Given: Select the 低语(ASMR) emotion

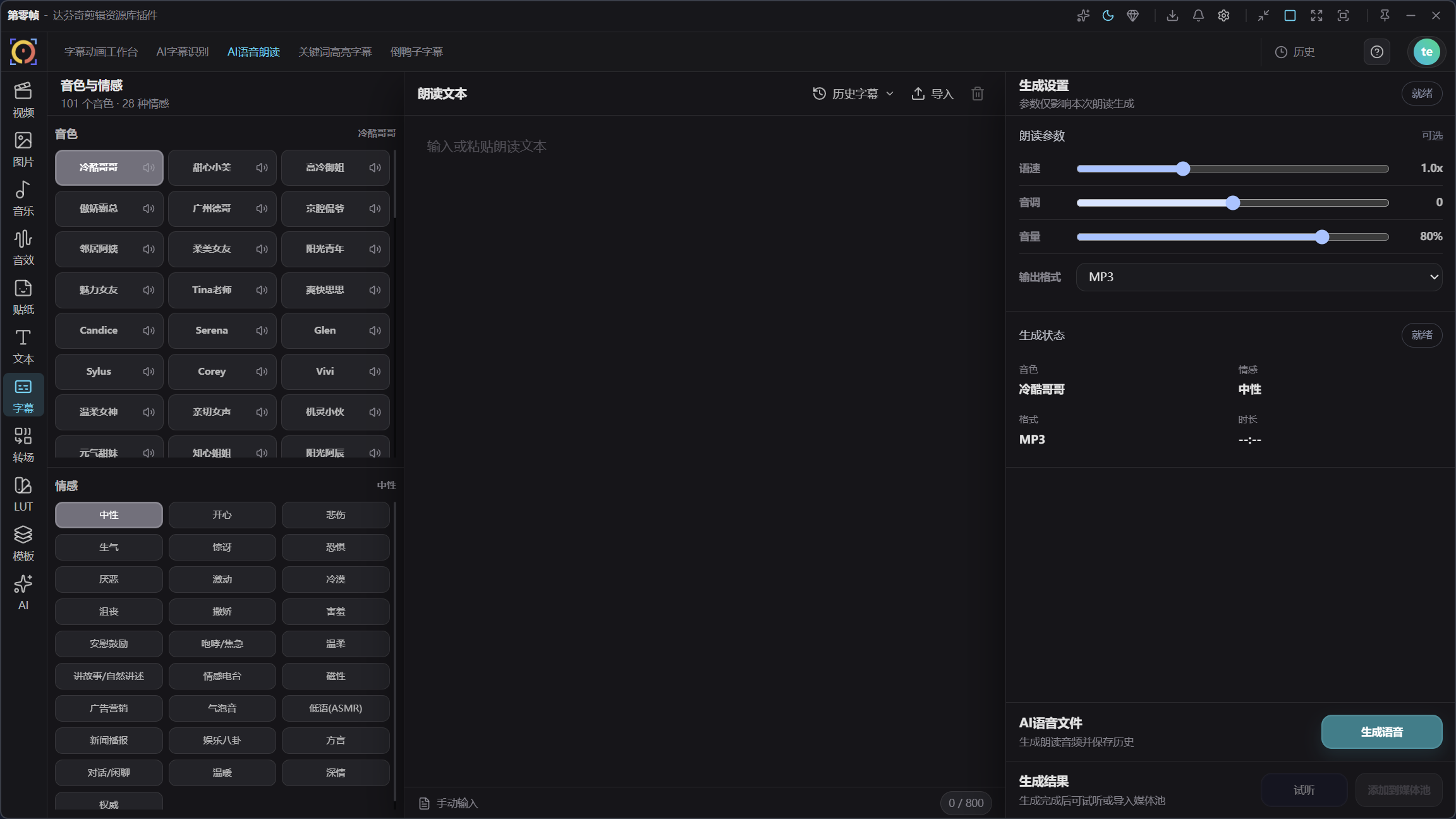Looking at the screenshot, I should pyautogui.click(x=336, y=708).
